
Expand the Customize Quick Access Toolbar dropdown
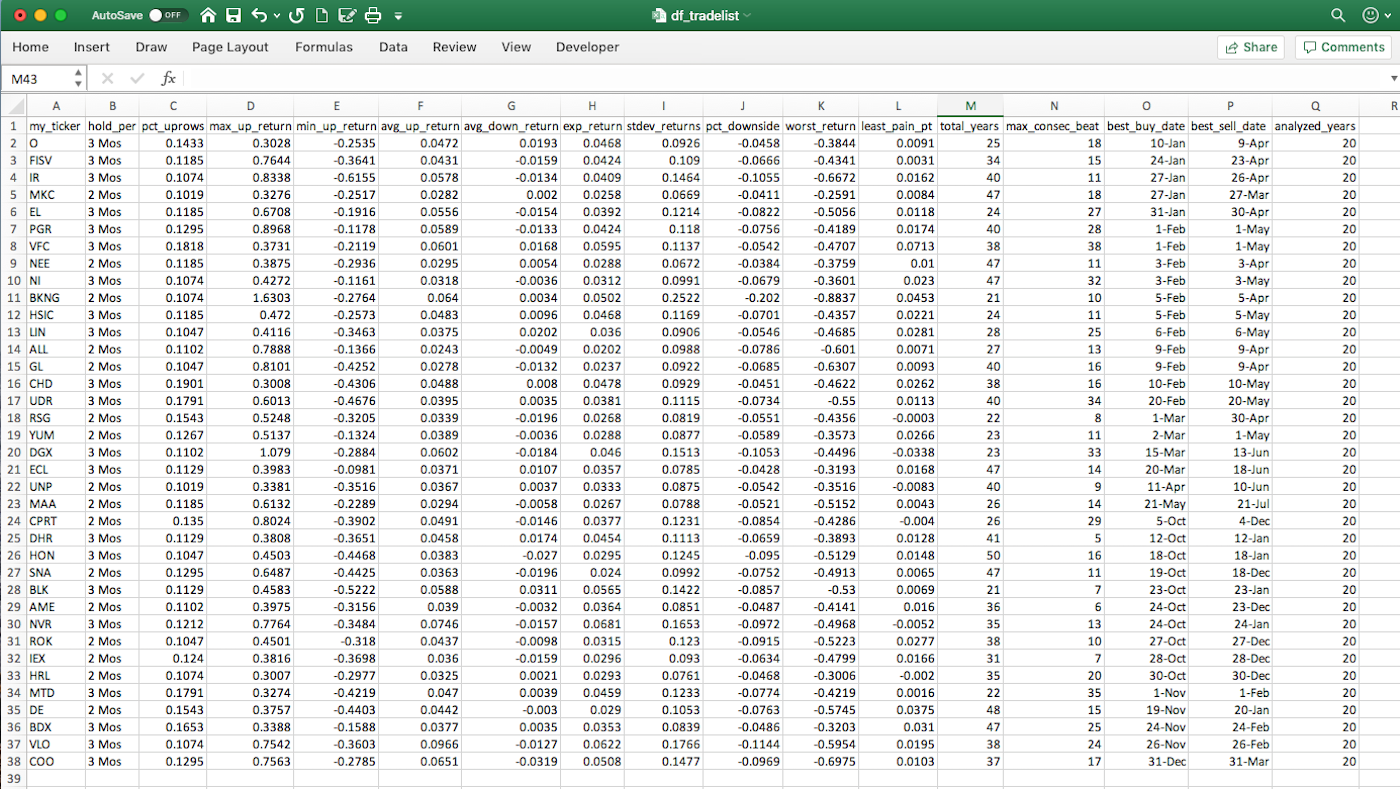point(399,17)
